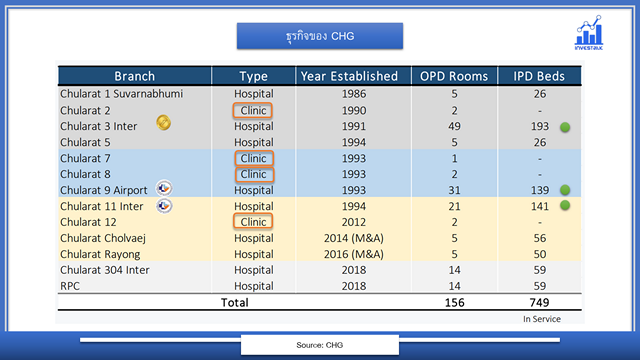Click the Clinic type in Chularat 12 row
Screen dimensions: 640x360
pyautogui.click(x=253, y=222)
